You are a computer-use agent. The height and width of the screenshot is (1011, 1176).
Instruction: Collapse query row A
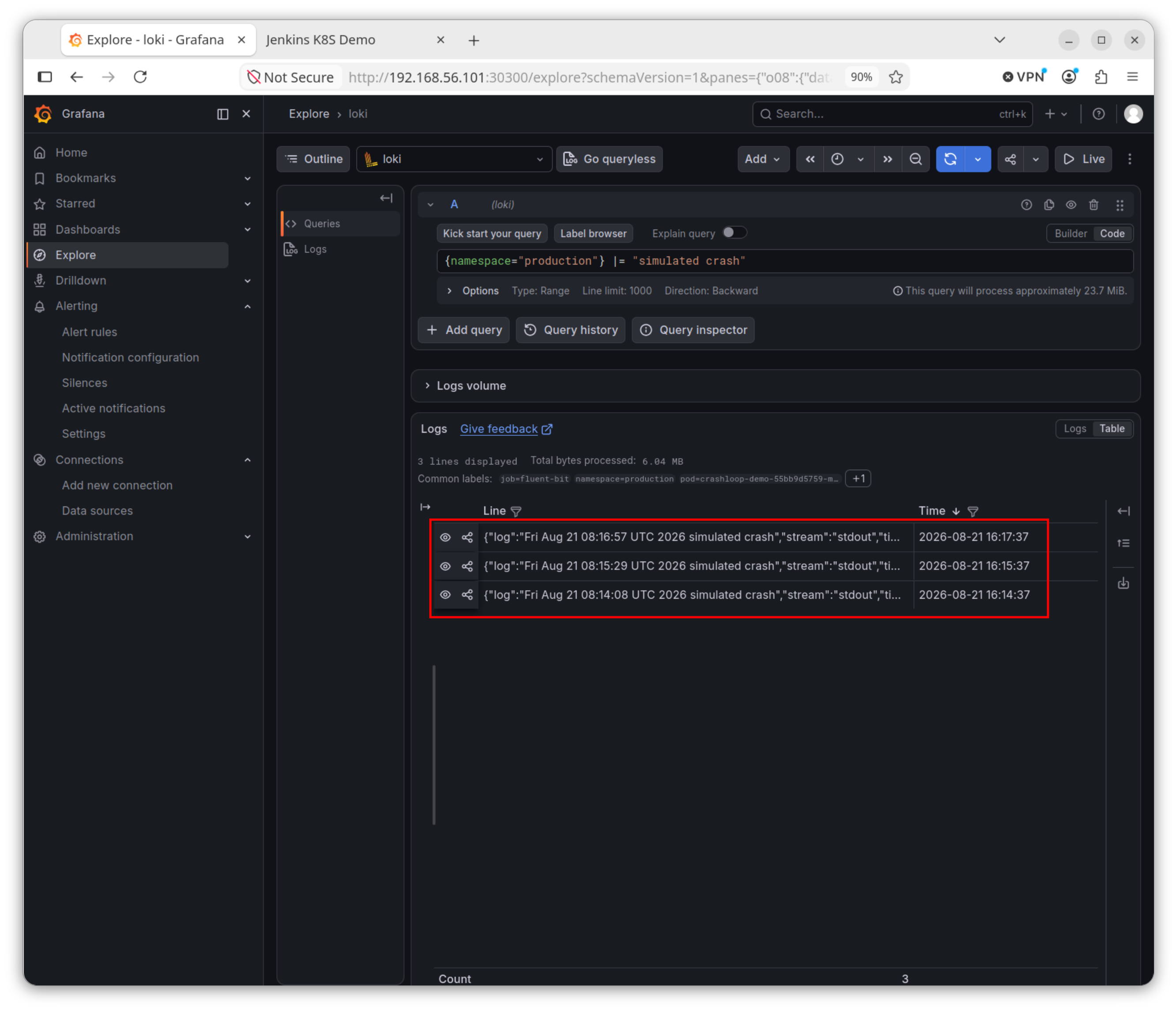[x=430, y=205]
